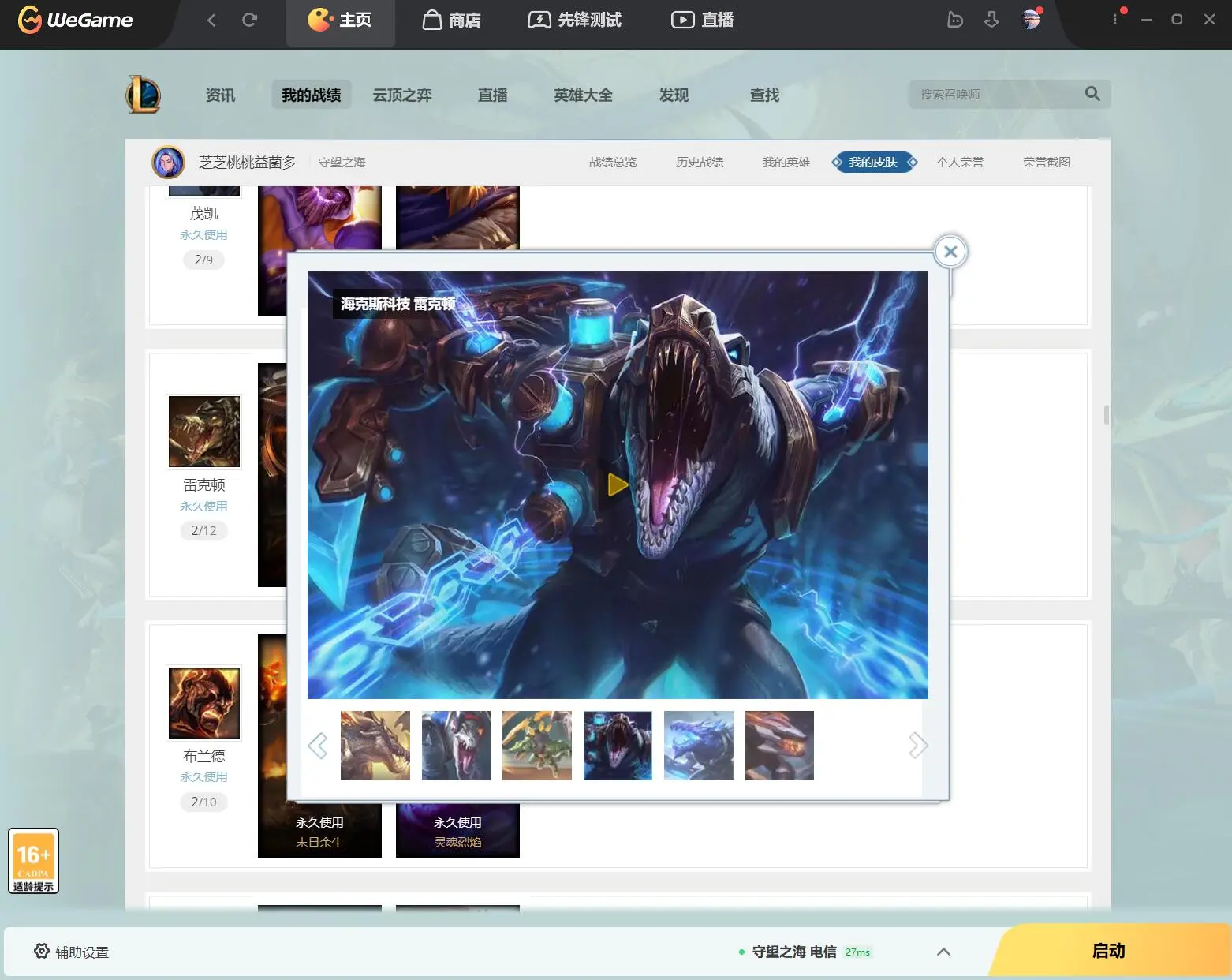The height and width of the screenshot is (980, 1232).
Task: Refresh the page with reload icon
Action: (249, 20)
